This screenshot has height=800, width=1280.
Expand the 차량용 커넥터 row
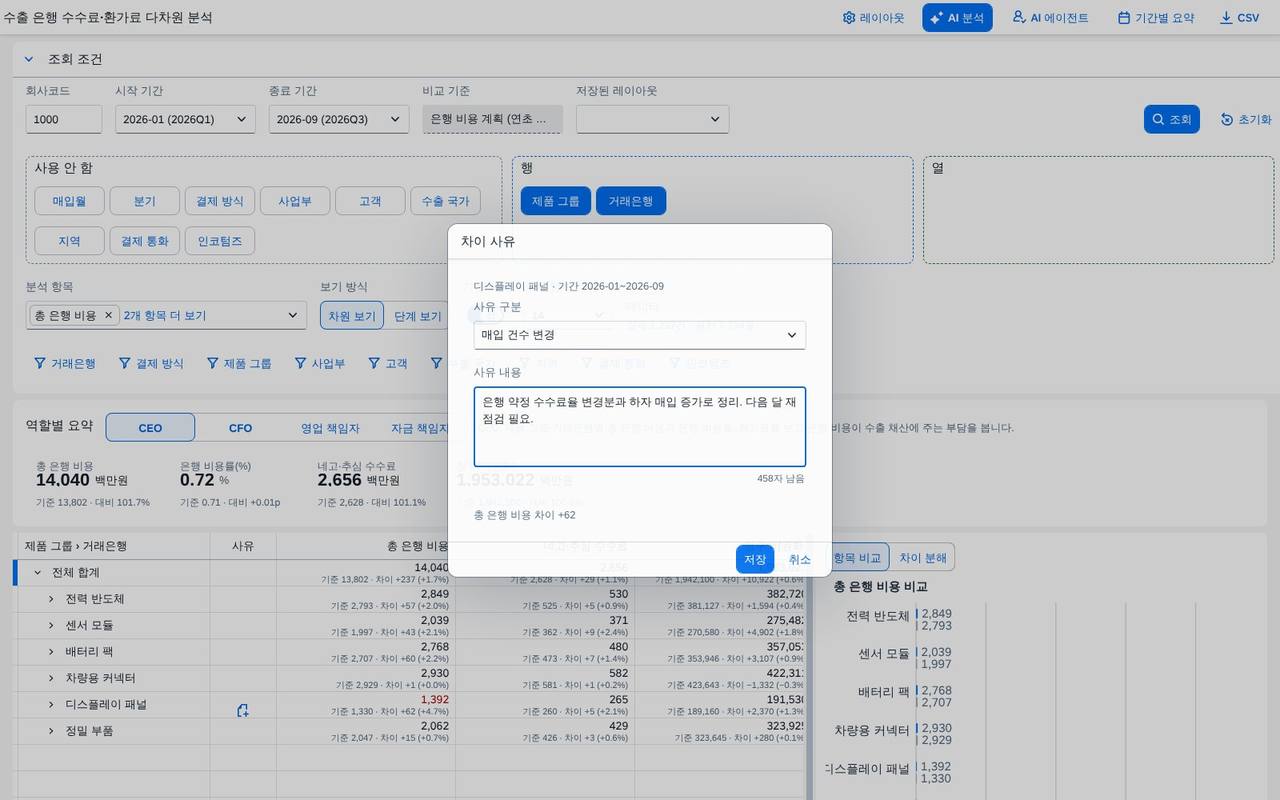(51, 678)
